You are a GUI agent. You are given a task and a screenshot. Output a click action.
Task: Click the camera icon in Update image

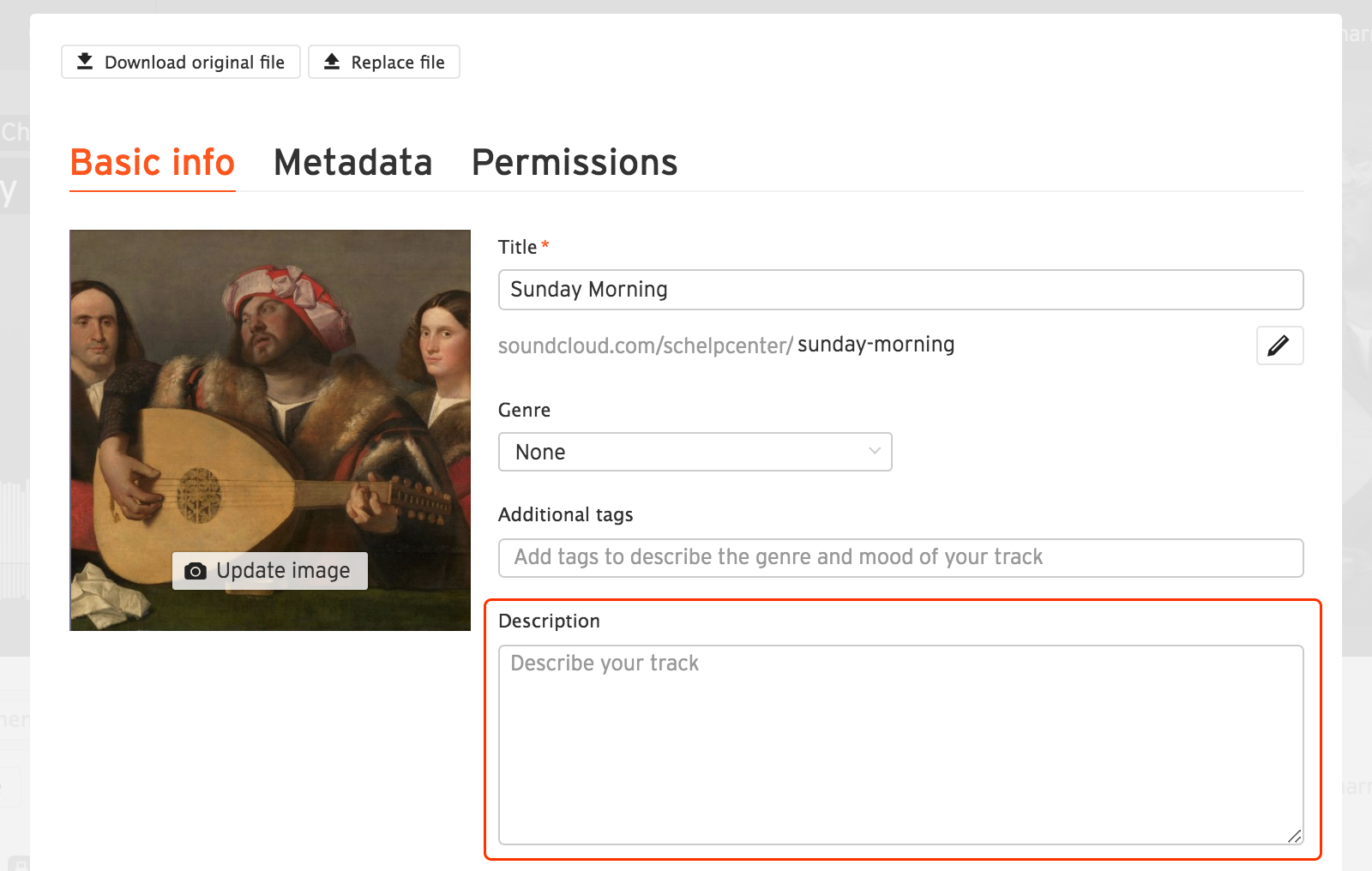[196, 570]
